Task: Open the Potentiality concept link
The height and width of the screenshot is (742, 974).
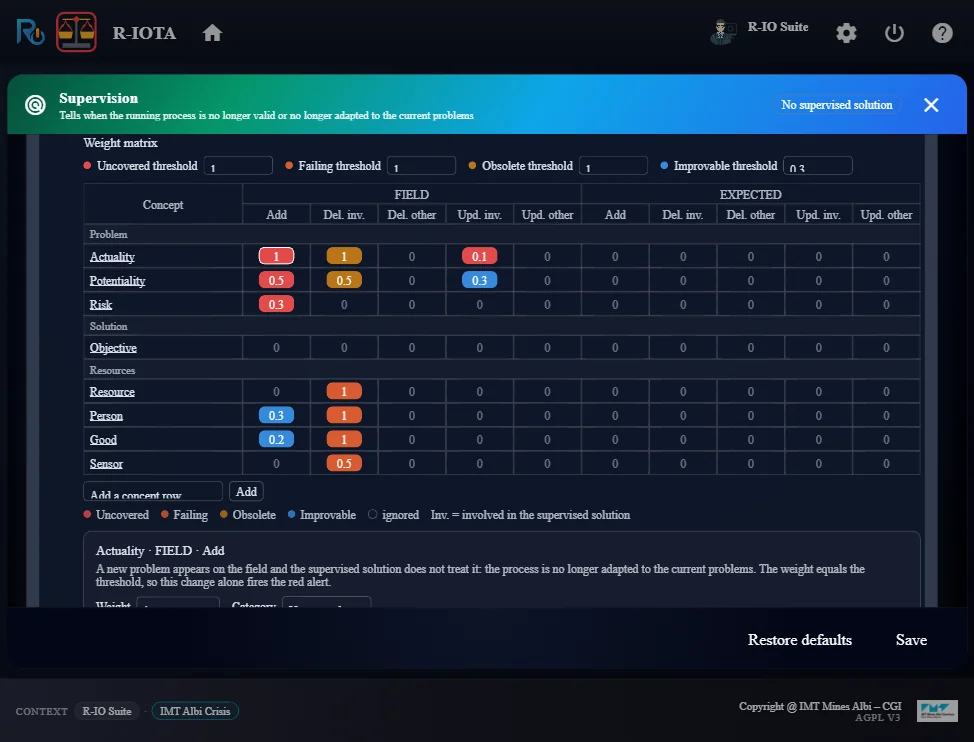Action: [117, 281]
